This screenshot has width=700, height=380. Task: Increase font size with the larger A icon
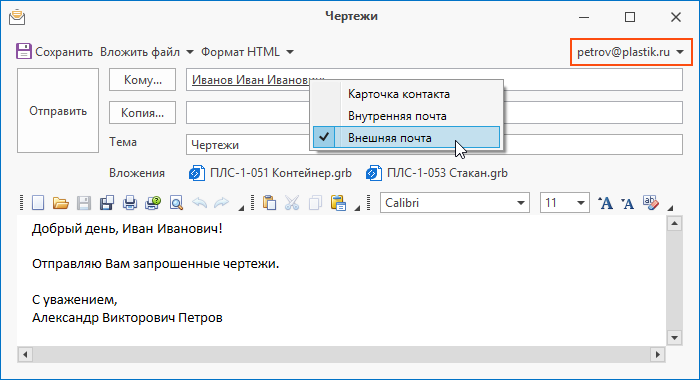[605, 203]
